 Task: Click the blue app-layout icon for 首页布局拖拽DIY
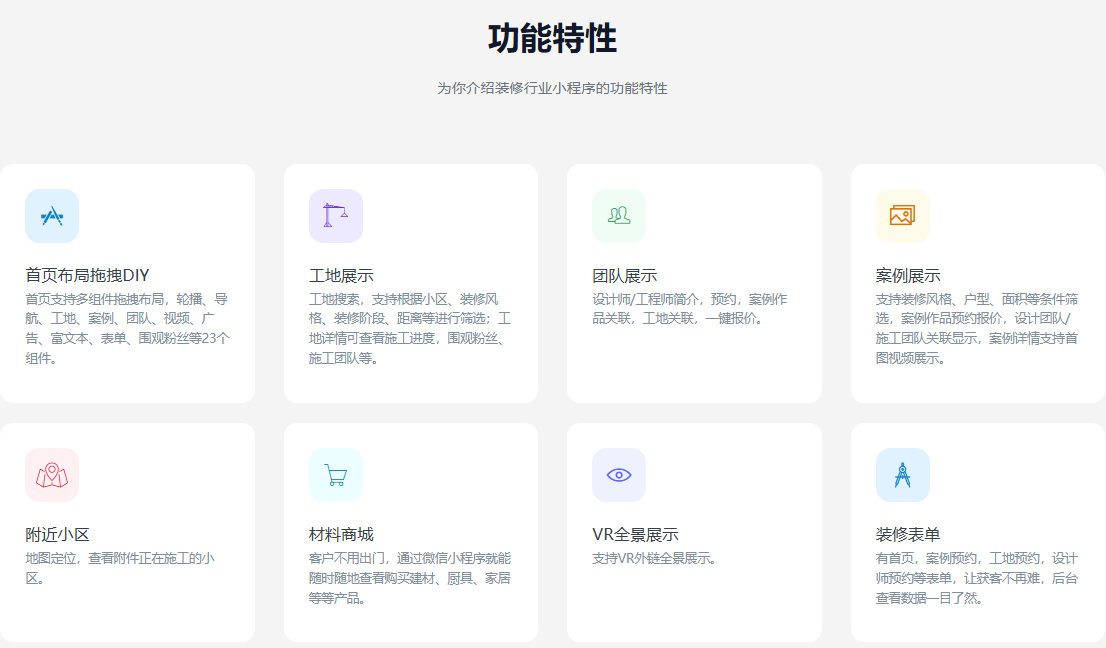point(52,216)
